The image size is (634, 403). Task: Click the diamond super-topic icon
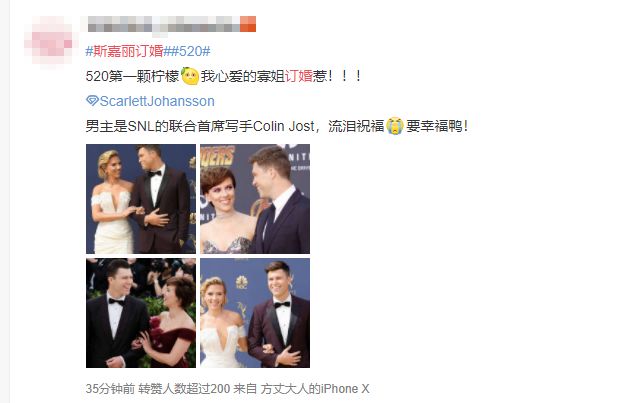92,101
